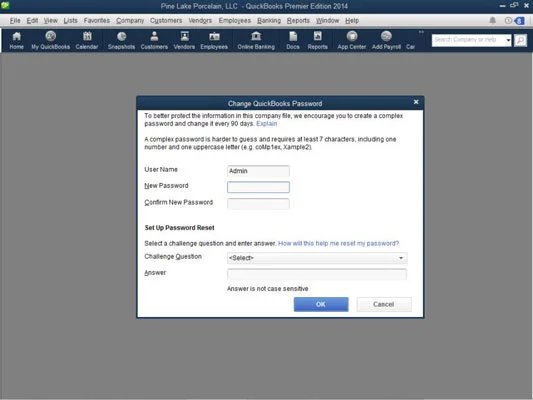This screenshot has height=400, width=533.
Task: Click the QuickBooks logo in title bar
Action: pos(5,5)
